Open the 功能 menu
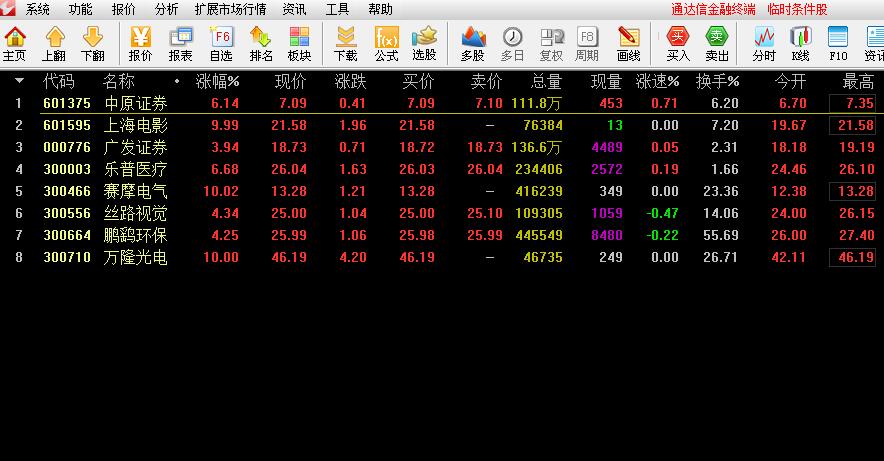This screenshot has height=461, width=884. (81, 9)
